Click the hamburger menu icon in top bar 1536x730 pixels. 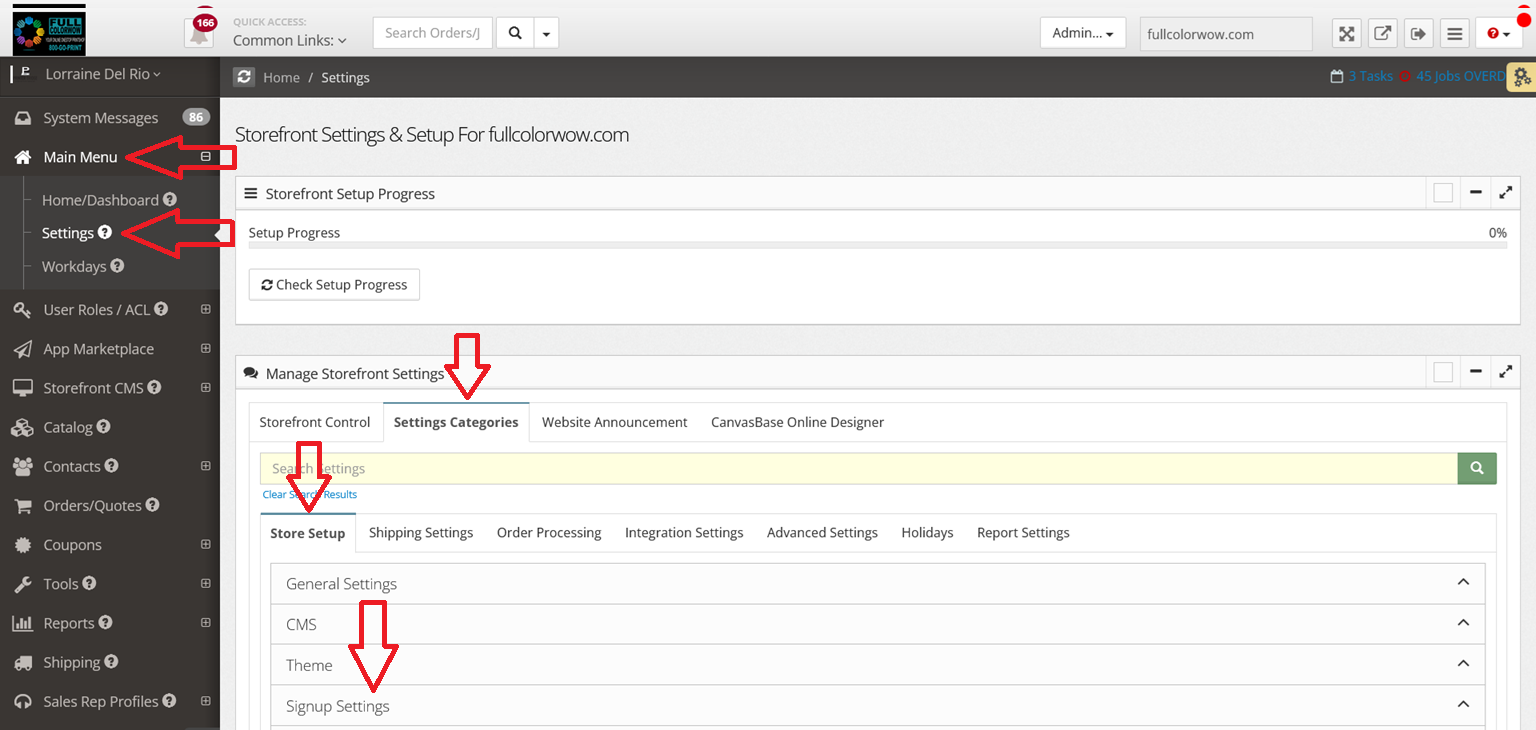pyautogui.click(x=1455, y=34)
